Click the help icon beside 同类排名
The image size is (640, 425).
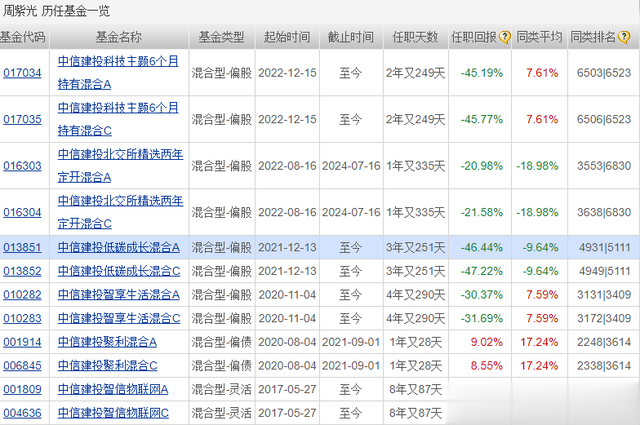[x=624, y=37]
